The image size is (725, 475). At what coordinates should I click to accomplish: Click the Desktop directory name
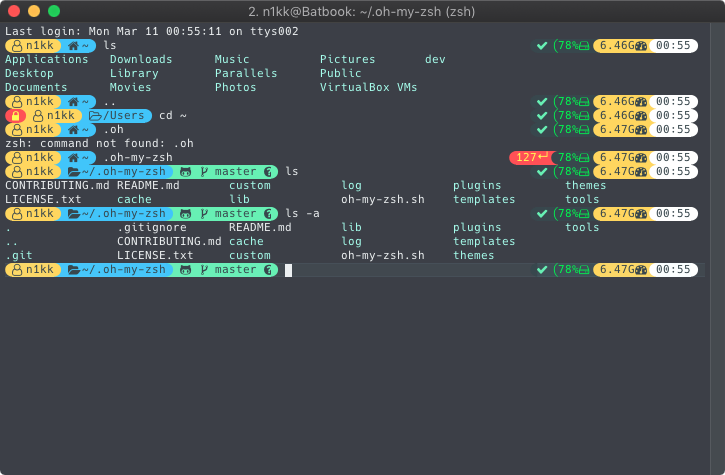click(x=29, y=74)
